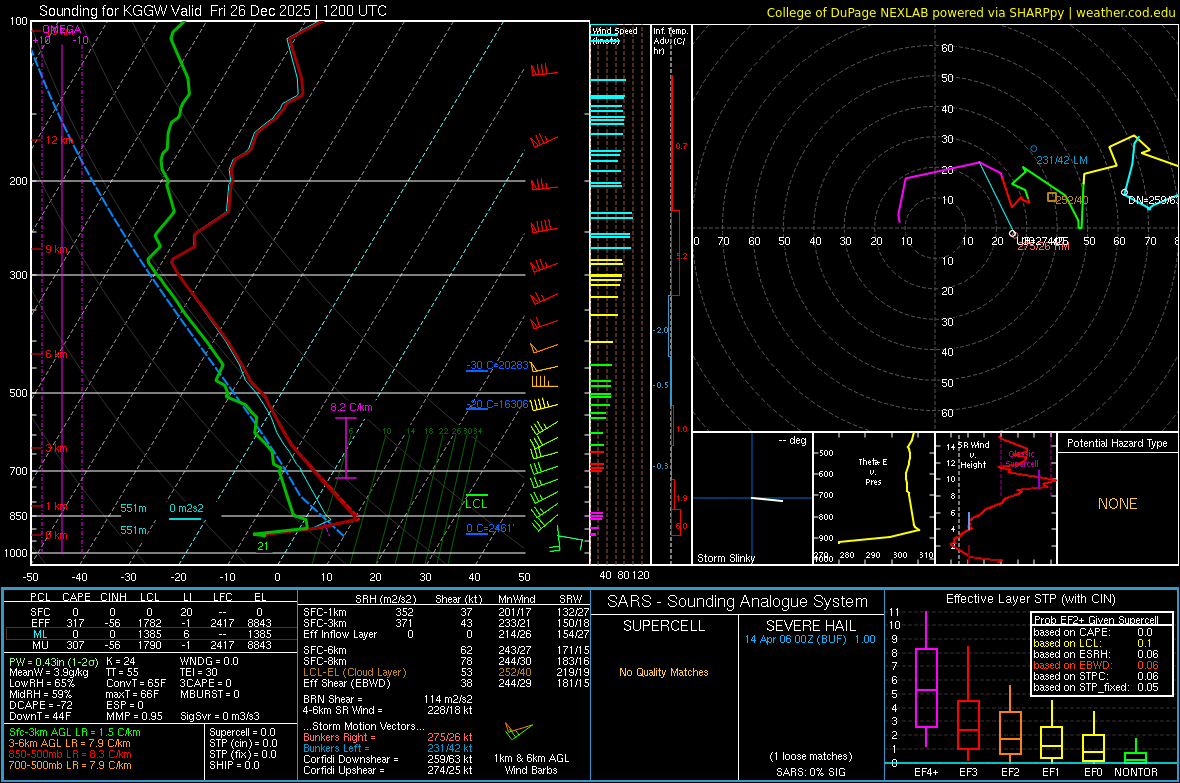
Task: Click the K = 24 index value
Action: [x=120, y=662]
